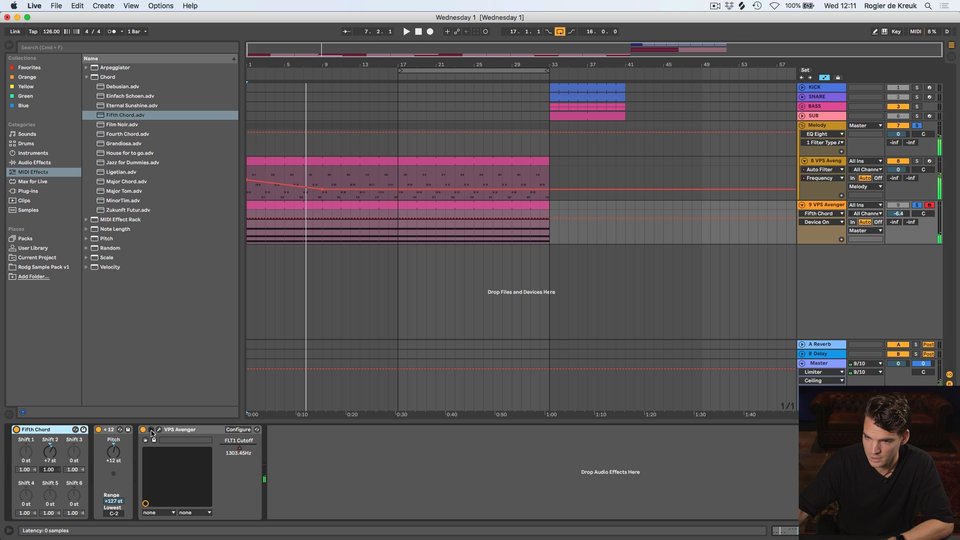960x540 pixels.
Task: Open the Auto Filter device chooser
Action: coord(823,170)
